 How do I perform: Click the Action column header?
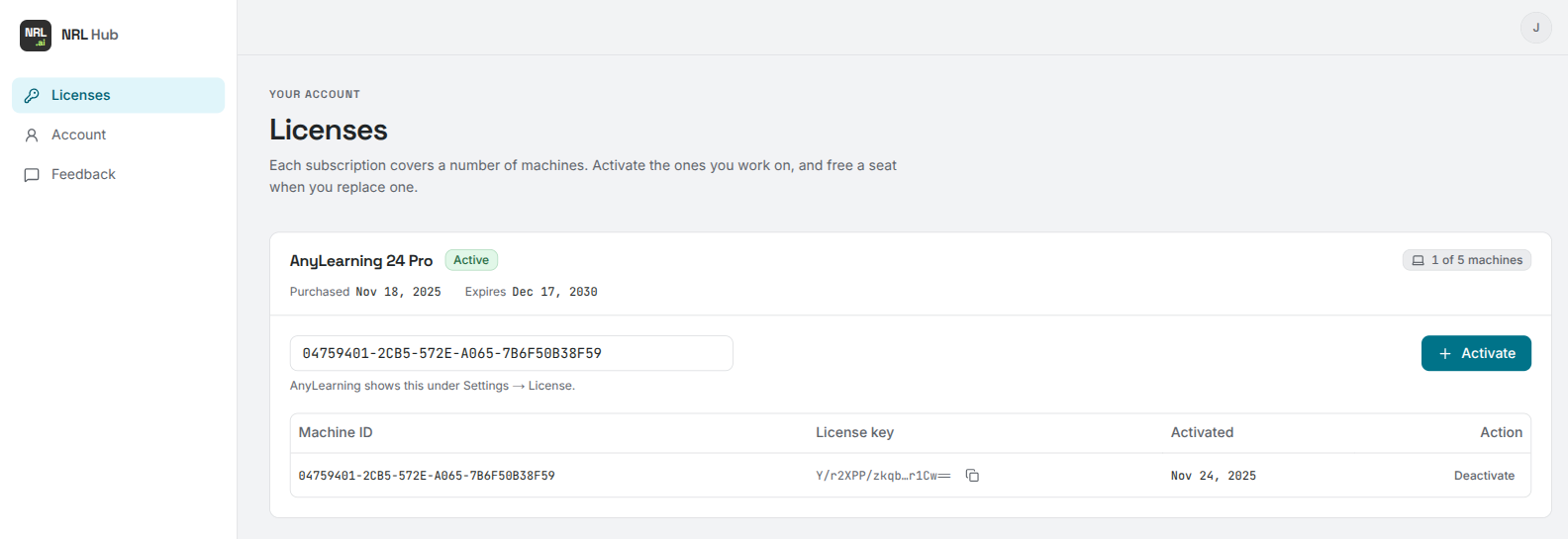coord(1501,432)
